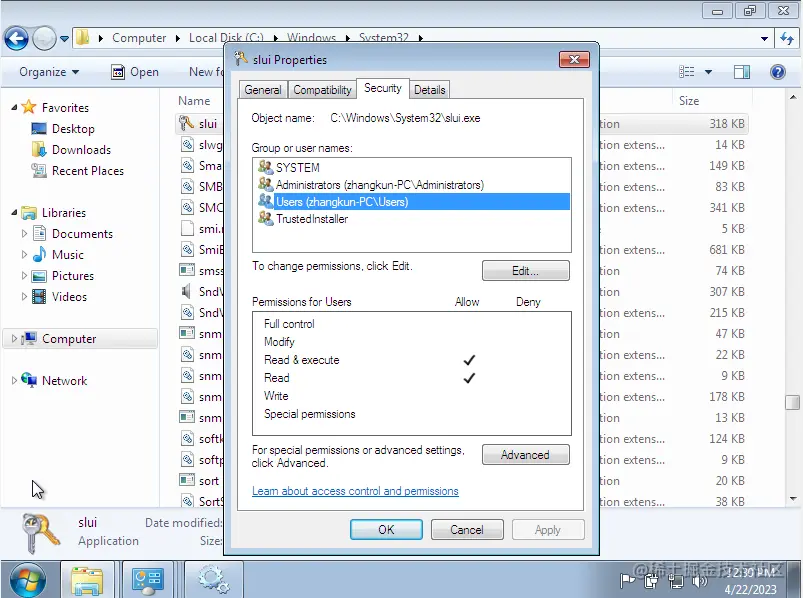Click the Explorer Back navigation arrow
This screenshot has height=598, width=803.
16,38
